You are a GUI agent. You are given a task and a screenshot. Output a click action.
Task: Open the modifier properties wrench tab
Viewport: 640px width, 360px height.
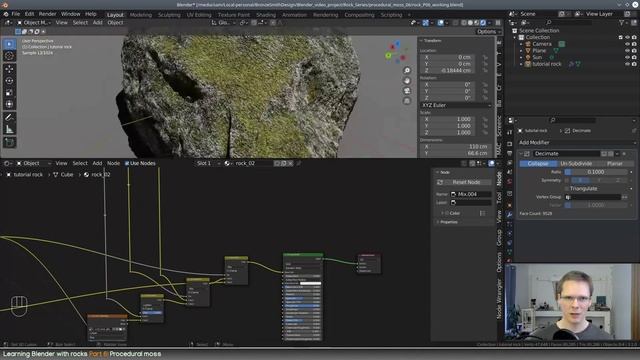(509, 214)
